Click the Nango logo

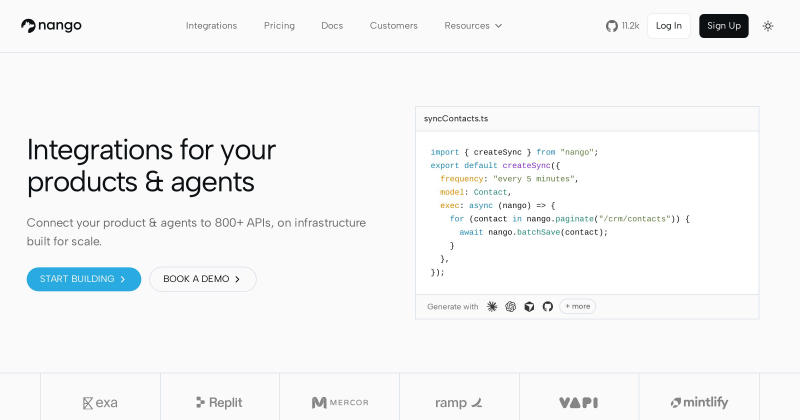click(x=51, y=26)
